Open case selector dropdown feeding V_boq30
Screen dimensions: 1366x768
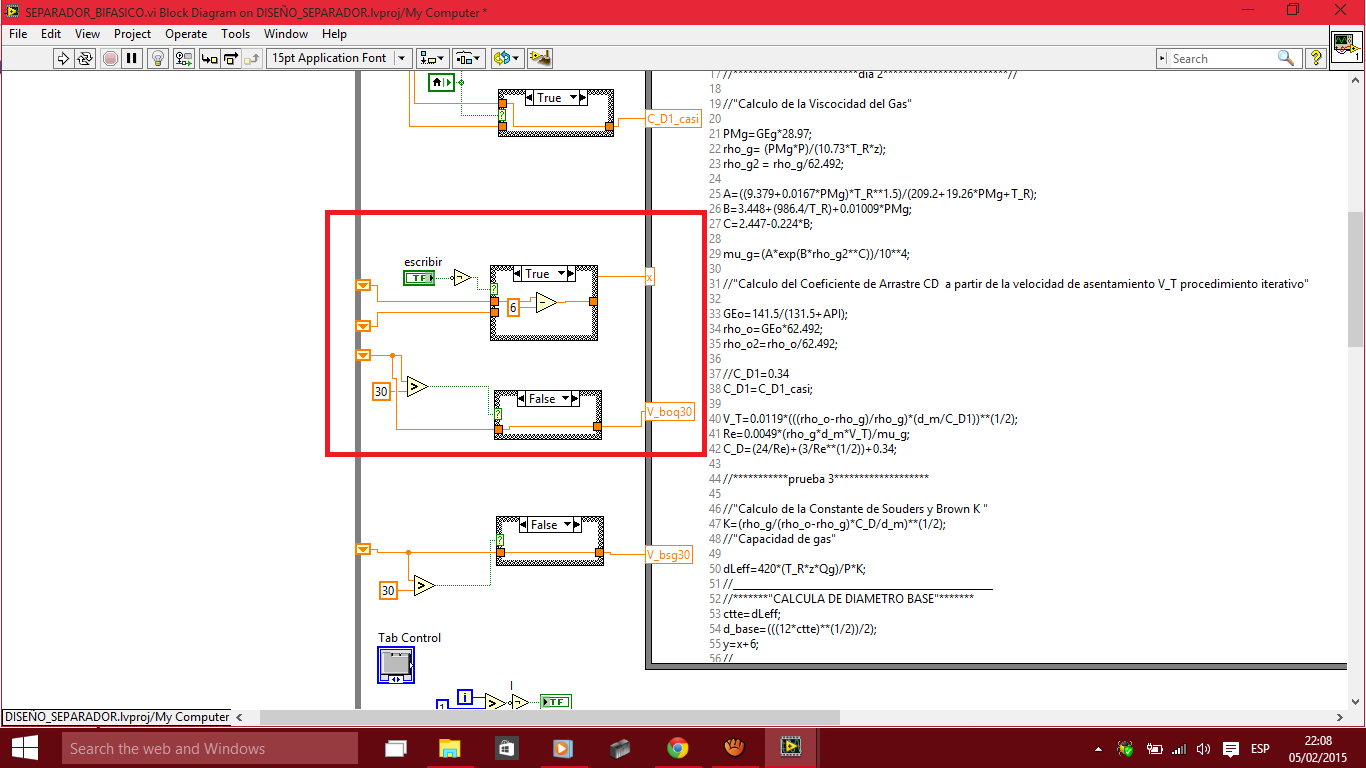point(566,398)
